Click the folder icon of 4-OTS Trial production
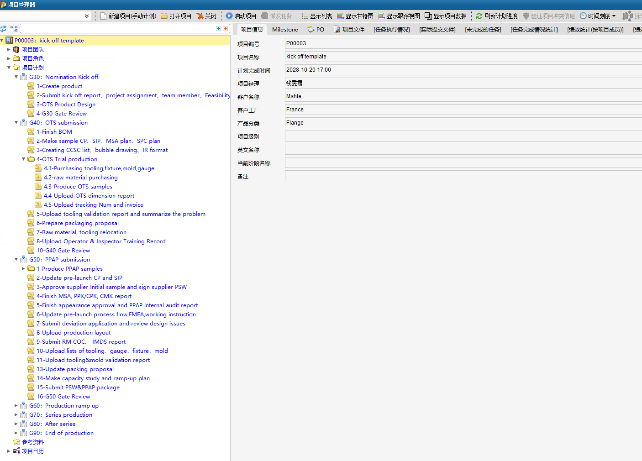Image resolution: width=642 pixels, height=461 pixels. click(31, 158)
